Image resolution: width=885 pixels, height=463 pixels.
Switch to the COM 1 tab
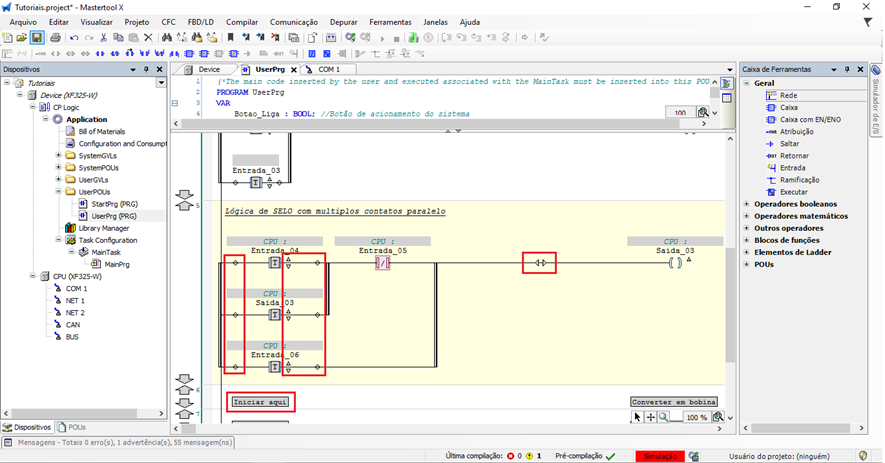tap(328, 69)
